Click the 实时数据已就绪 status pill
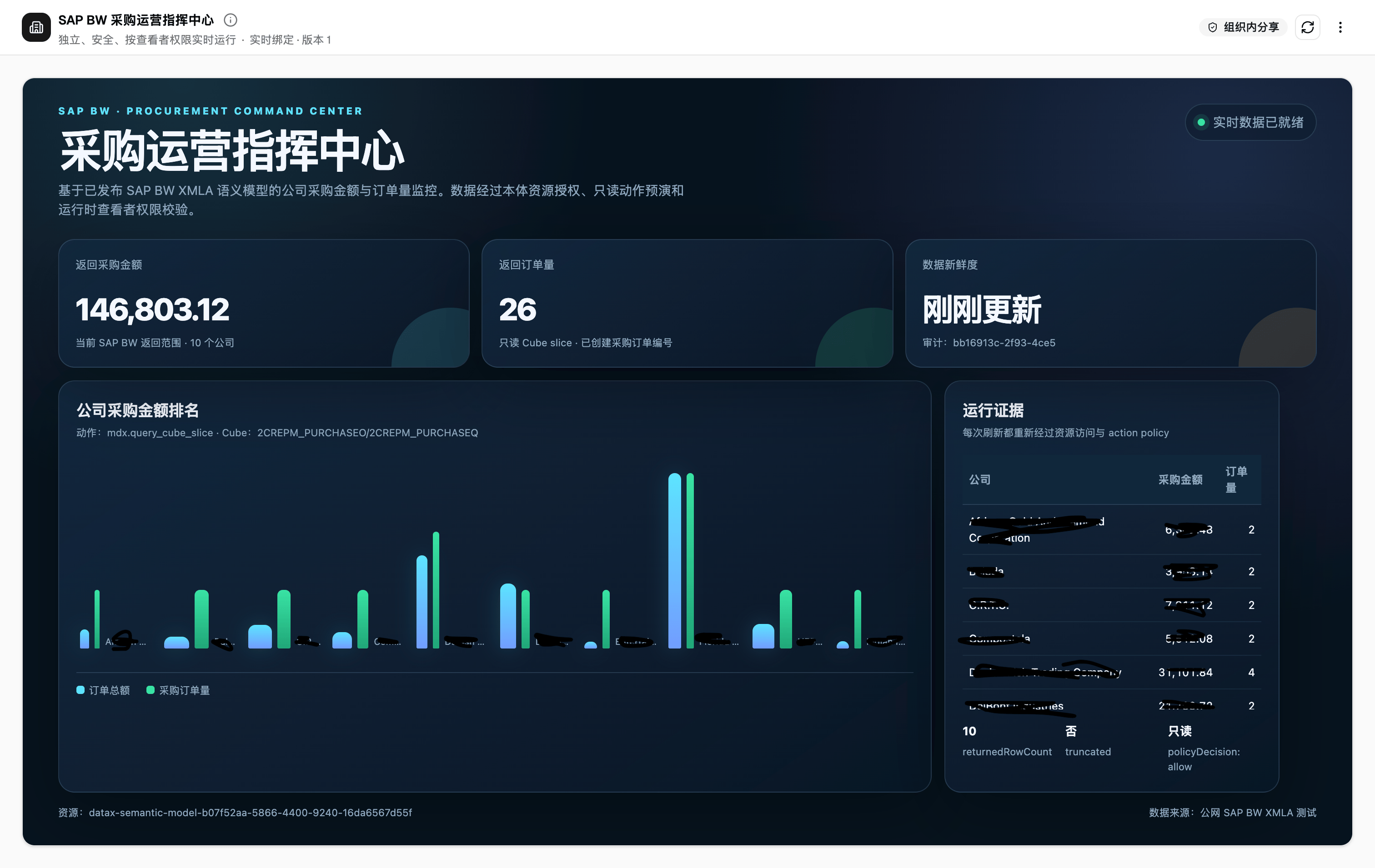This screenshot has height=868, width=1375. click(1250, 122)
